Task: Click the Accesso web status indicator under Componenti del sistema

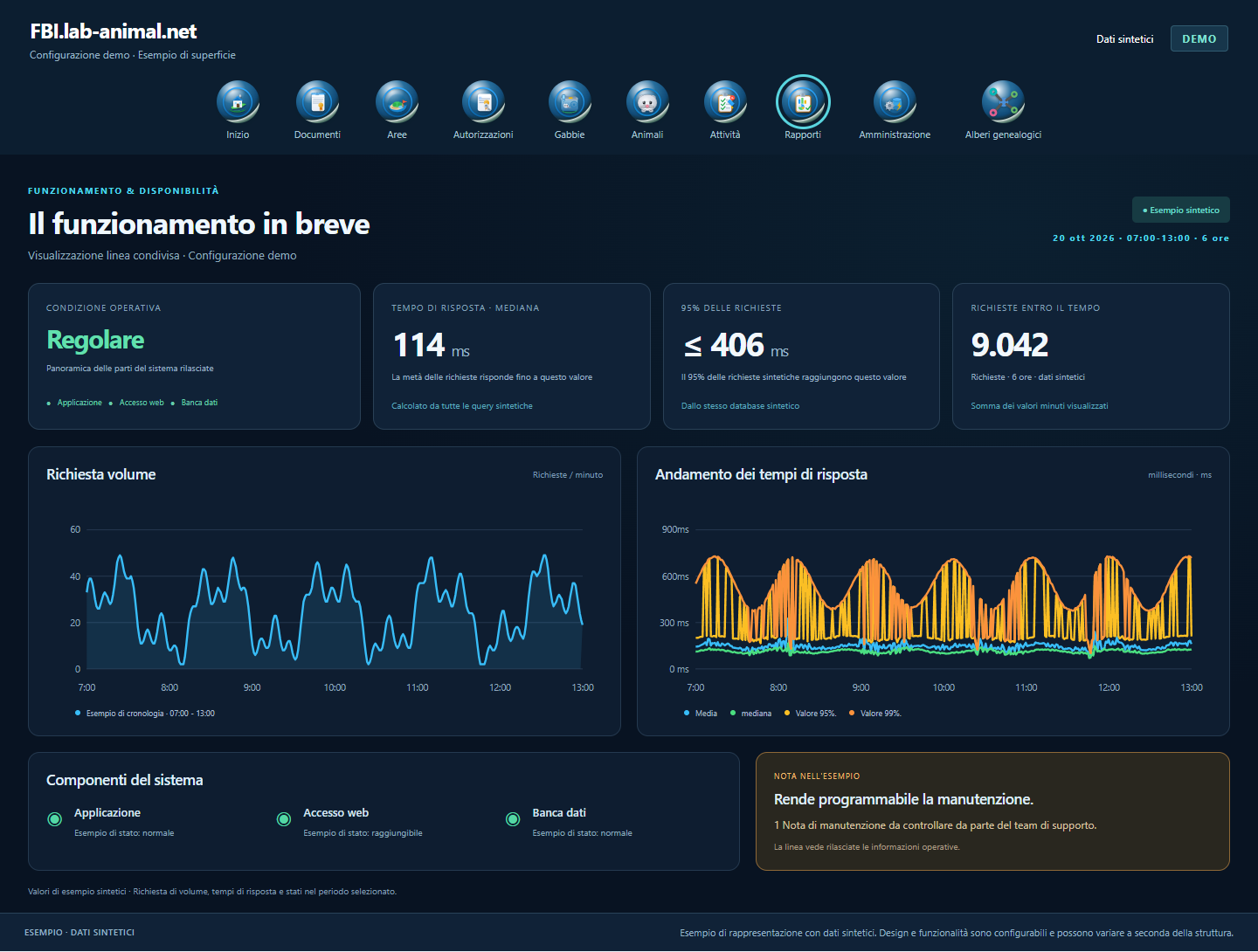Action: click(283, 819)
